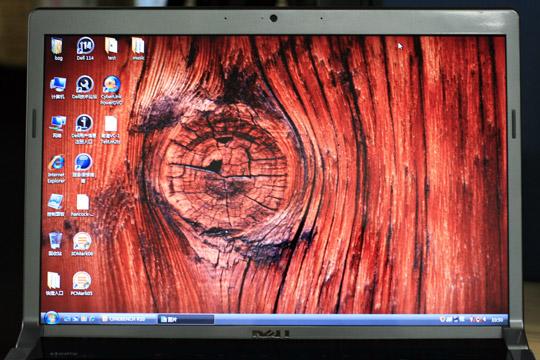The width and height of the screenshot is (540, 360).
Task: Launch the 3DMark06 shortcut
Action: click(82, 244)
